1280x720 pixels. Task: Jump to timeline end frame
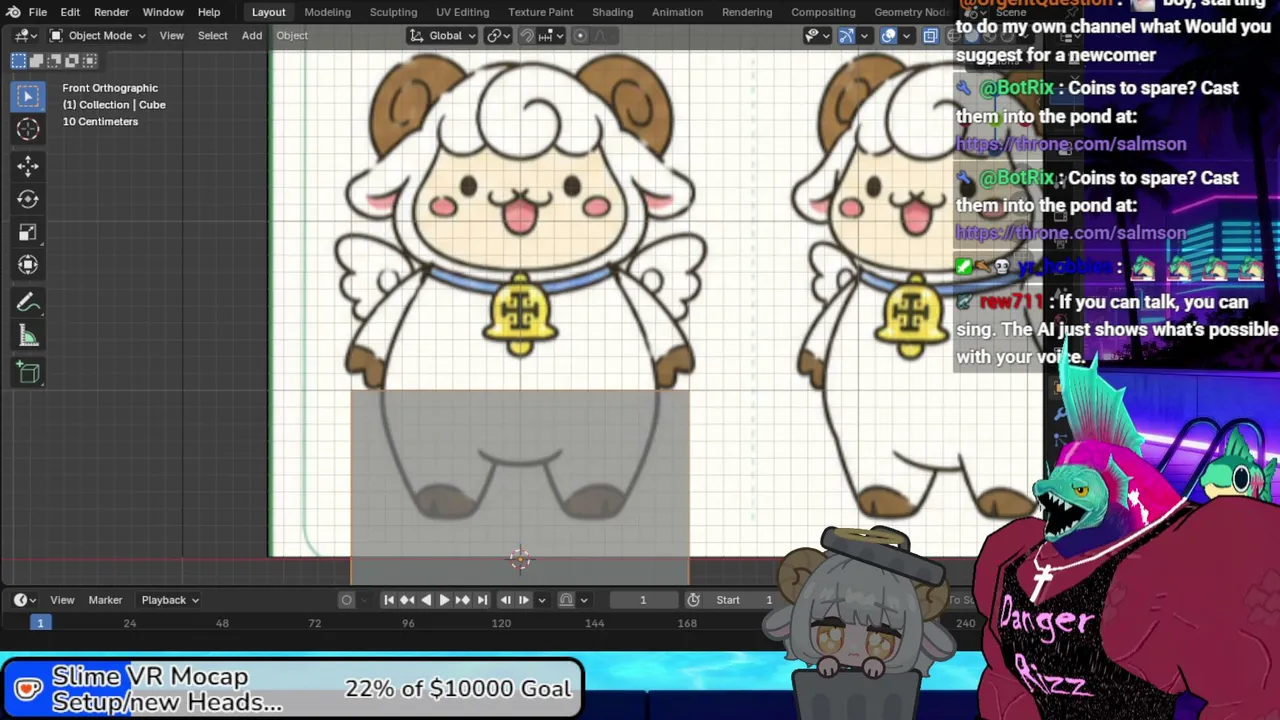pos(482,600)
